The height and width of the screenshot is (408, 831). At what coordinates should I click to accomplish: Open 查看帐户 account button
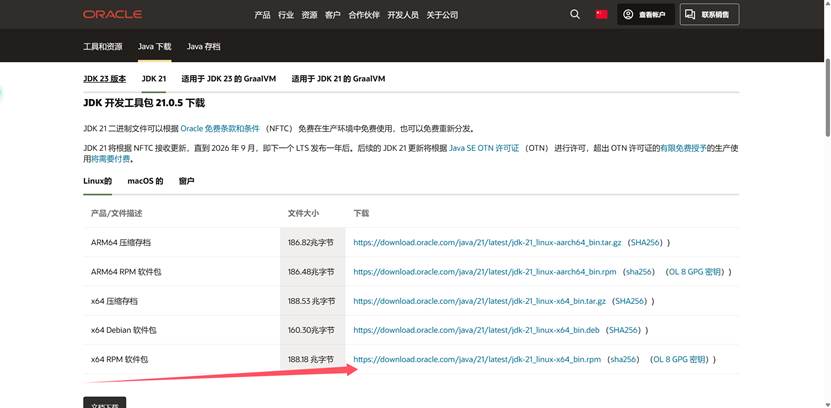[x=646, y=14]
